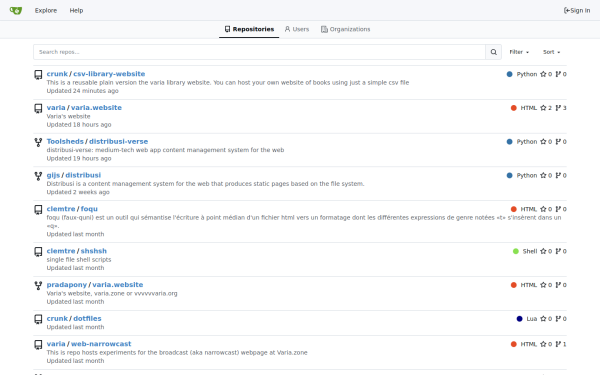Screen dimensions: 600x375
Task: Open the distribusi repository link
Action: (x=83, y=175)
